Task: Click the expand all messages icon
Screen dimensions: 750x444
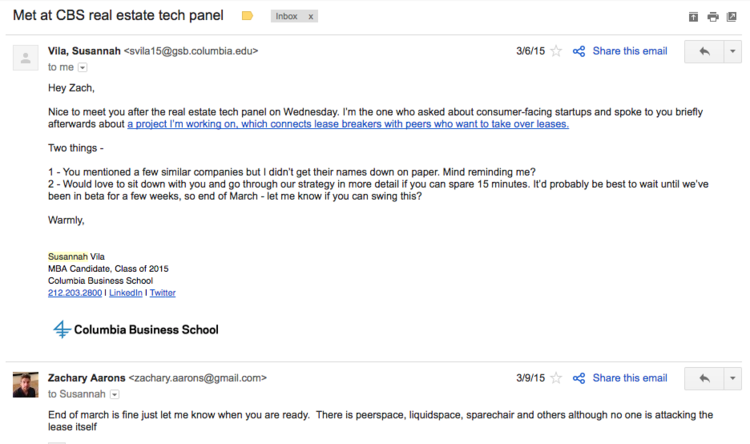Action: 692,17
